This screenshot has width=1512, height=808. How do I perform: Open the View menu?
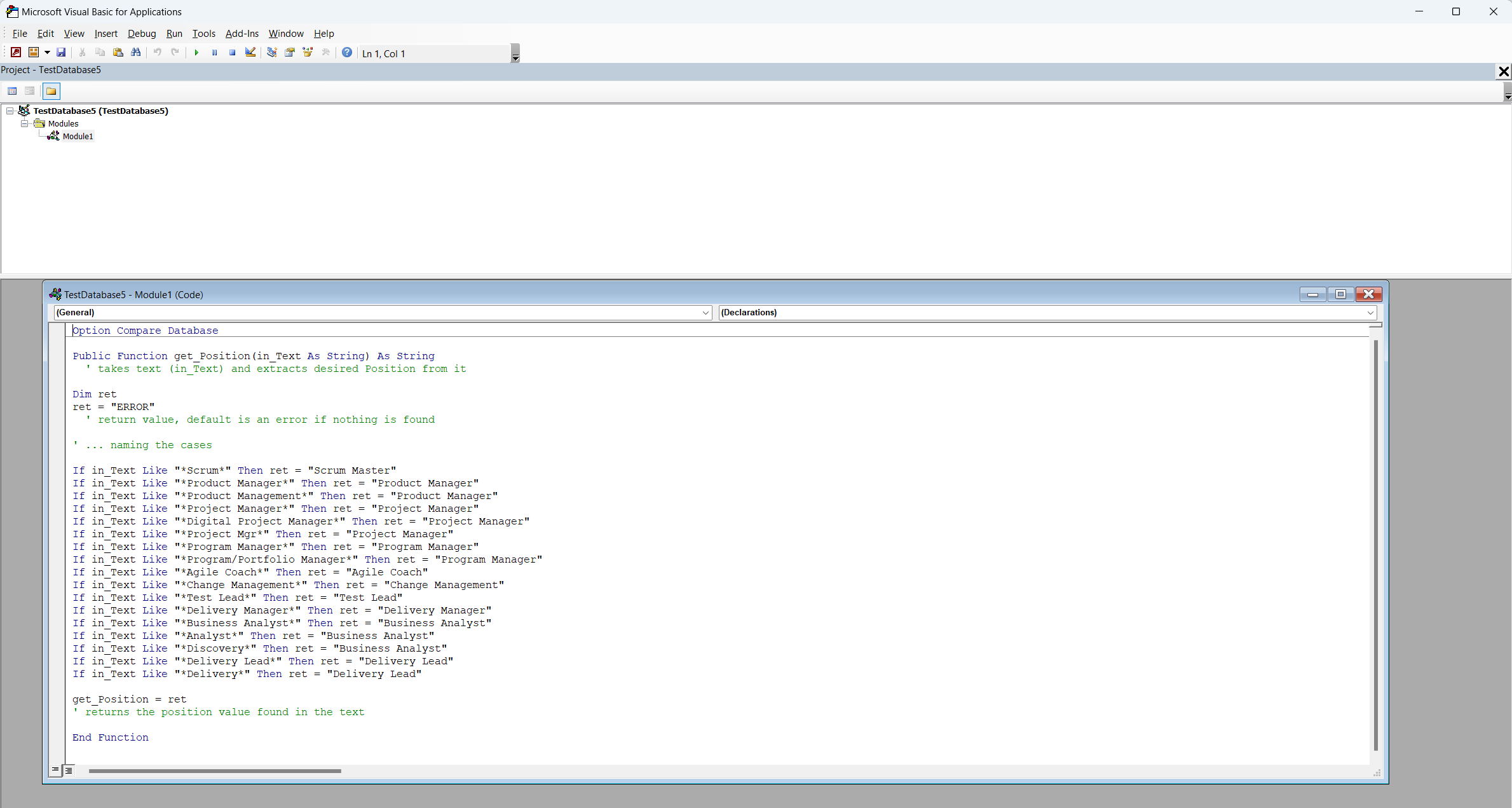click(74, 34)
